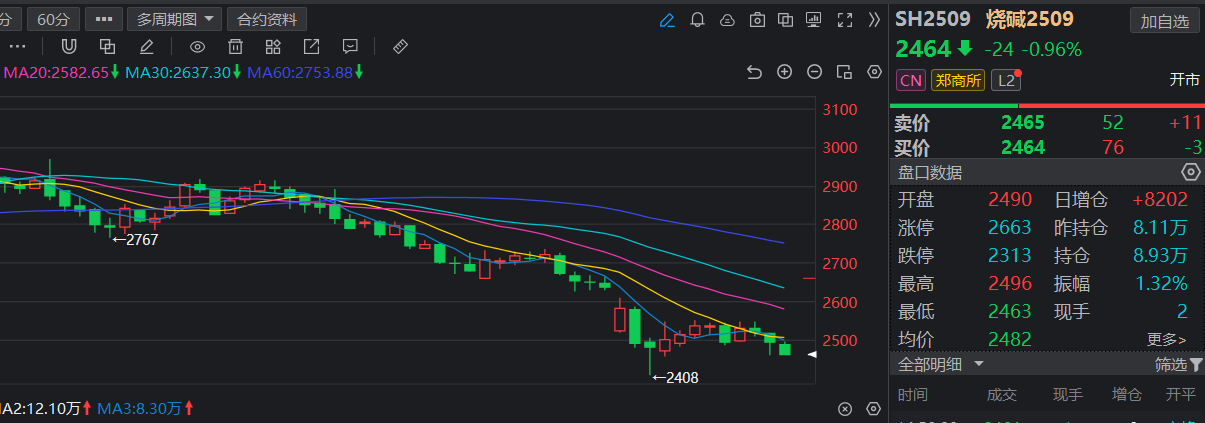Switch to the 60分 period tab

click(52, 19)
